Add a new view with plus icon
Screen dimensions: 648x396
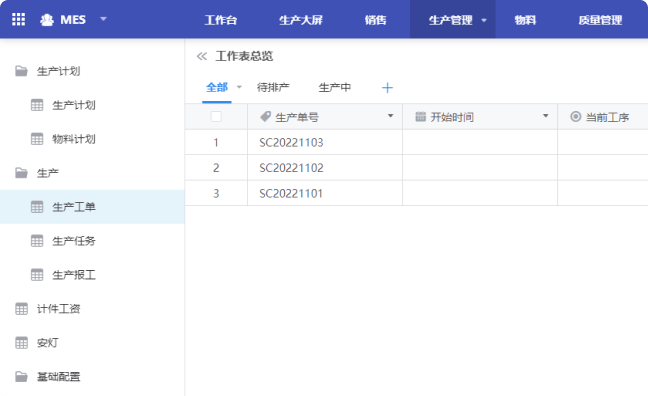pyautogui.click(x=387, y=88)
